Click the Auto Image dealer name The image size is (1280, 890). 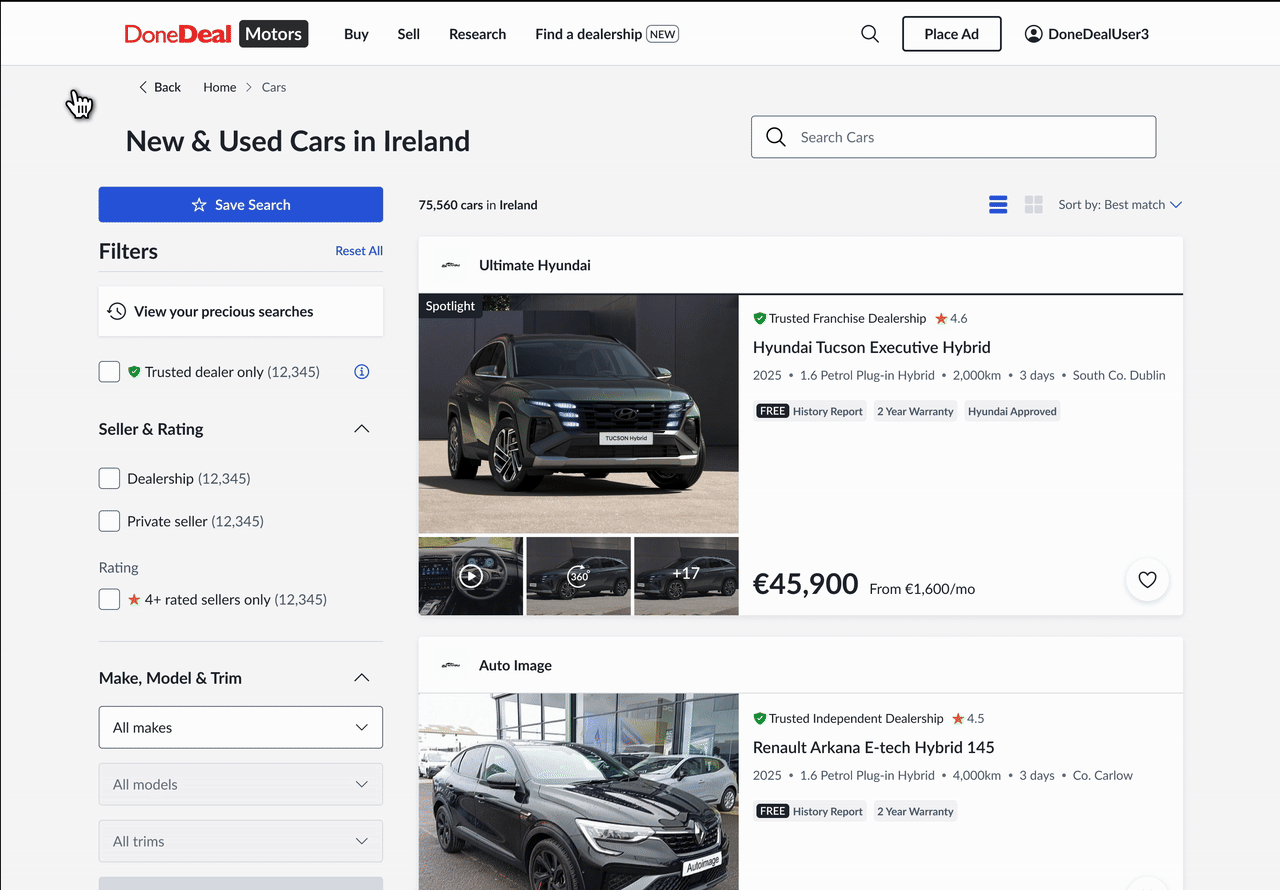(x=515, y=665)
